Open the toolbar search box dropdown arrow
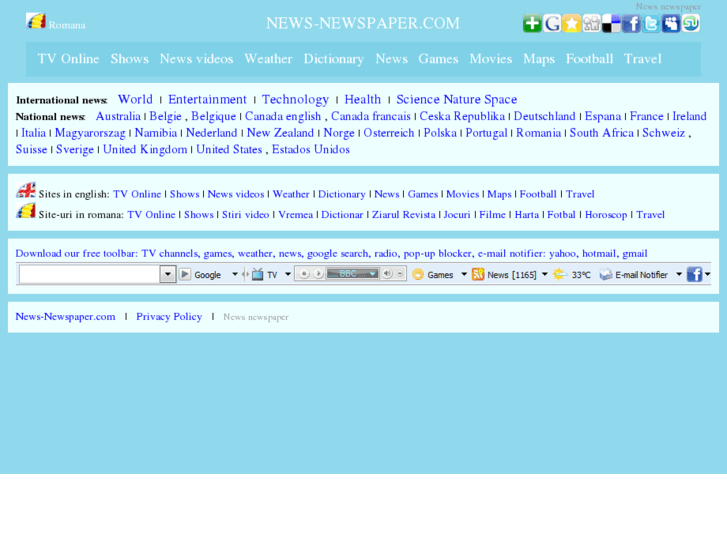 pyautogui.click(x=168, y=274)
